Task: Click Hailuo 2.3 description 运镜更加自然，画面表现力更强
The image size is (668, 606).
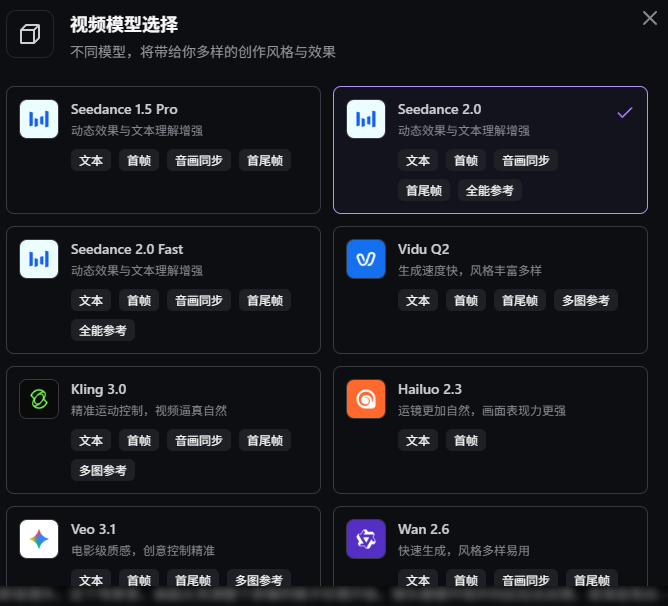Action: click(x=481, y=410)
